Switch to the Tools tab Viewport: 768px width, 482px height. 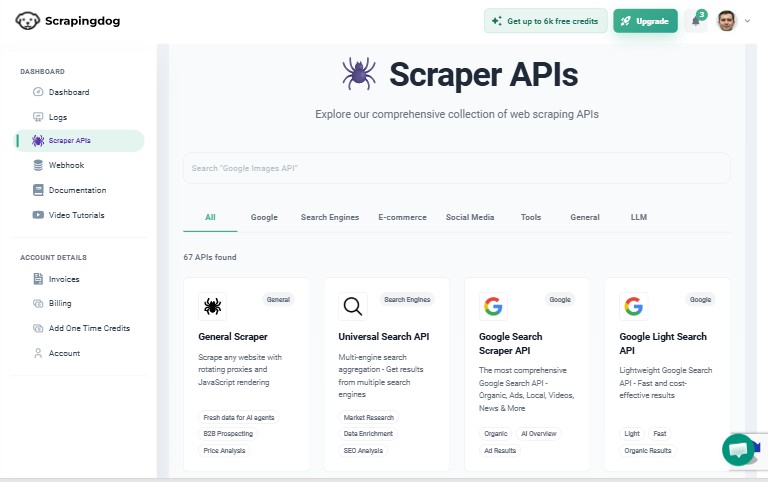point(531,217)
